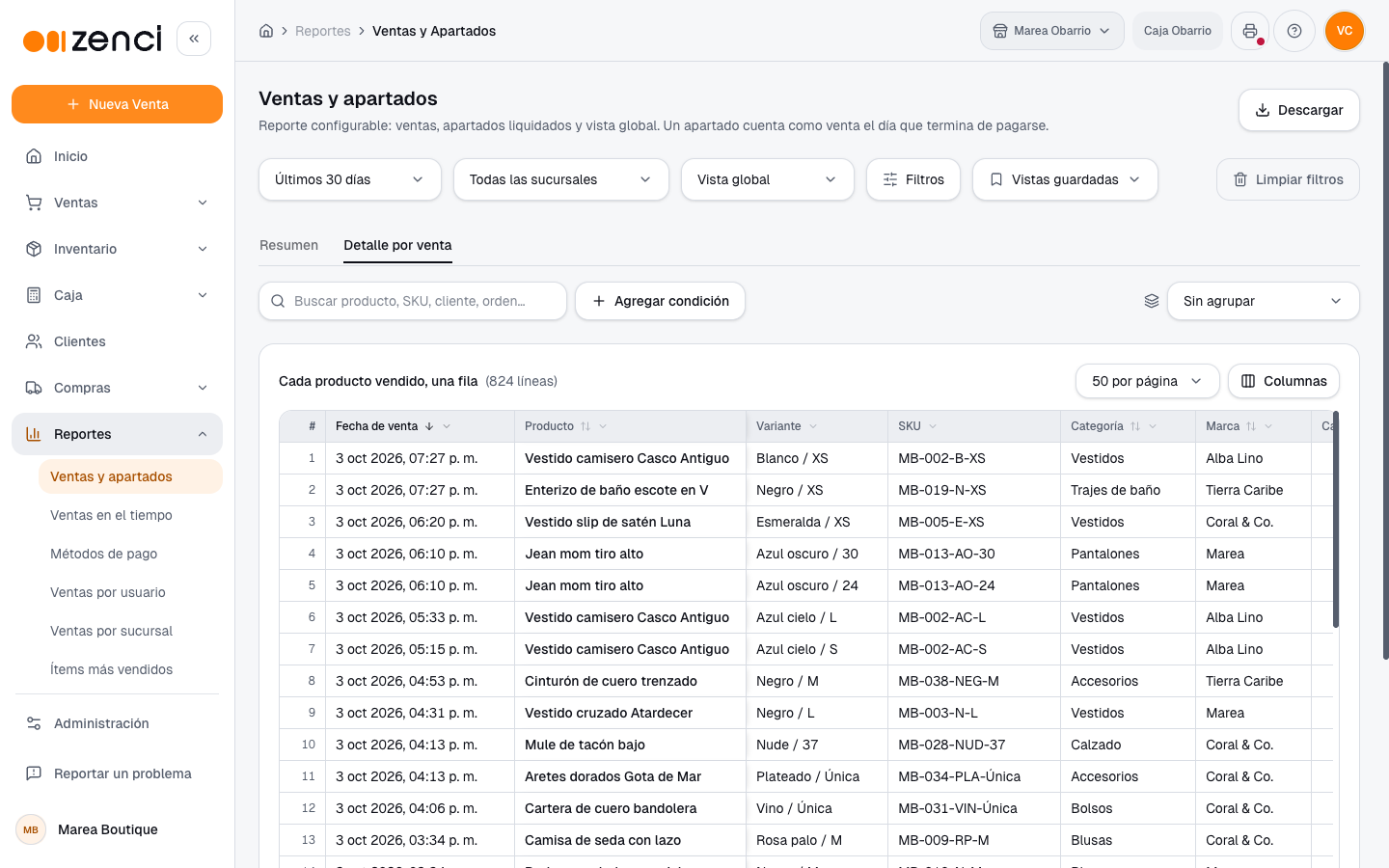Open the printer status icon

(1250, 31)
